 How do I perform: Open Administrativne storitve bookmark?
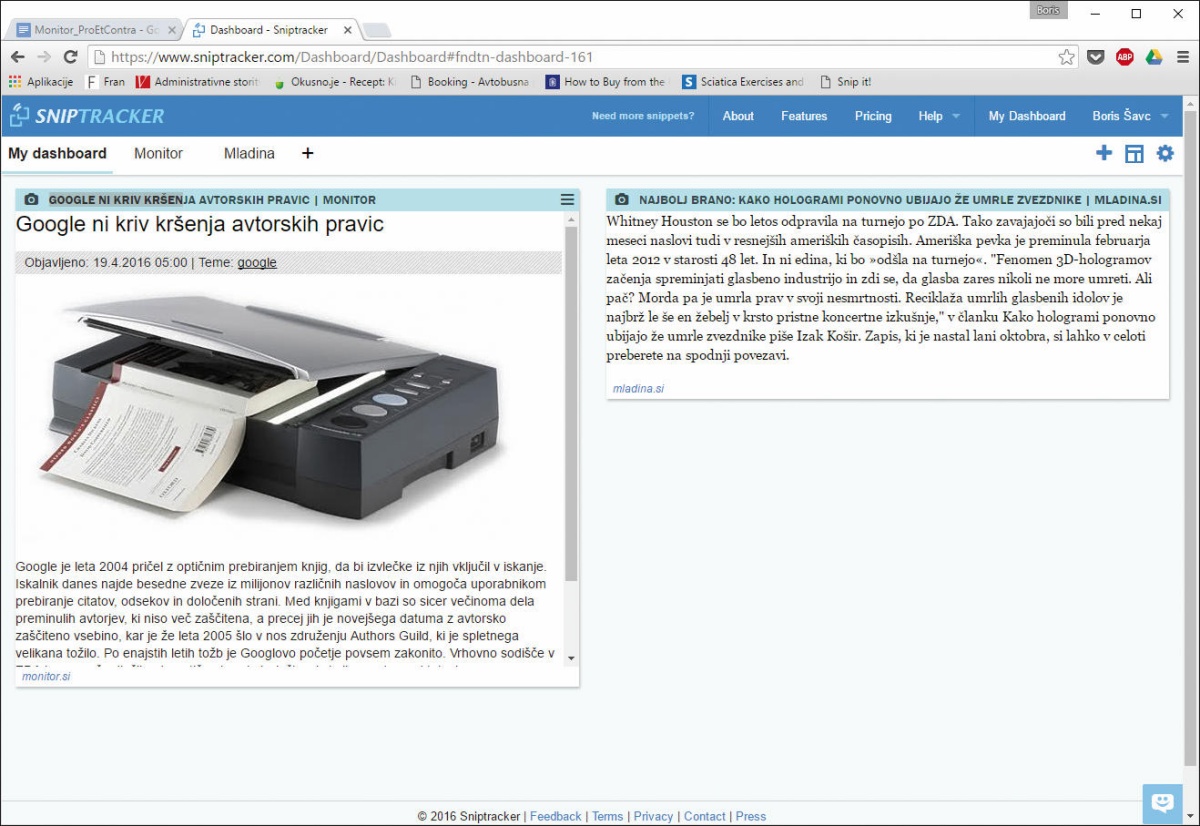(x=197, y=82)
